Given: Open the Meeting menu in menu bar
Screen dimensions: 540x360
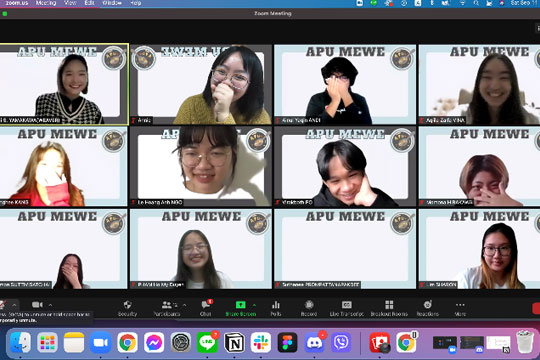Looking at the screenshot, I should (46, 3).
